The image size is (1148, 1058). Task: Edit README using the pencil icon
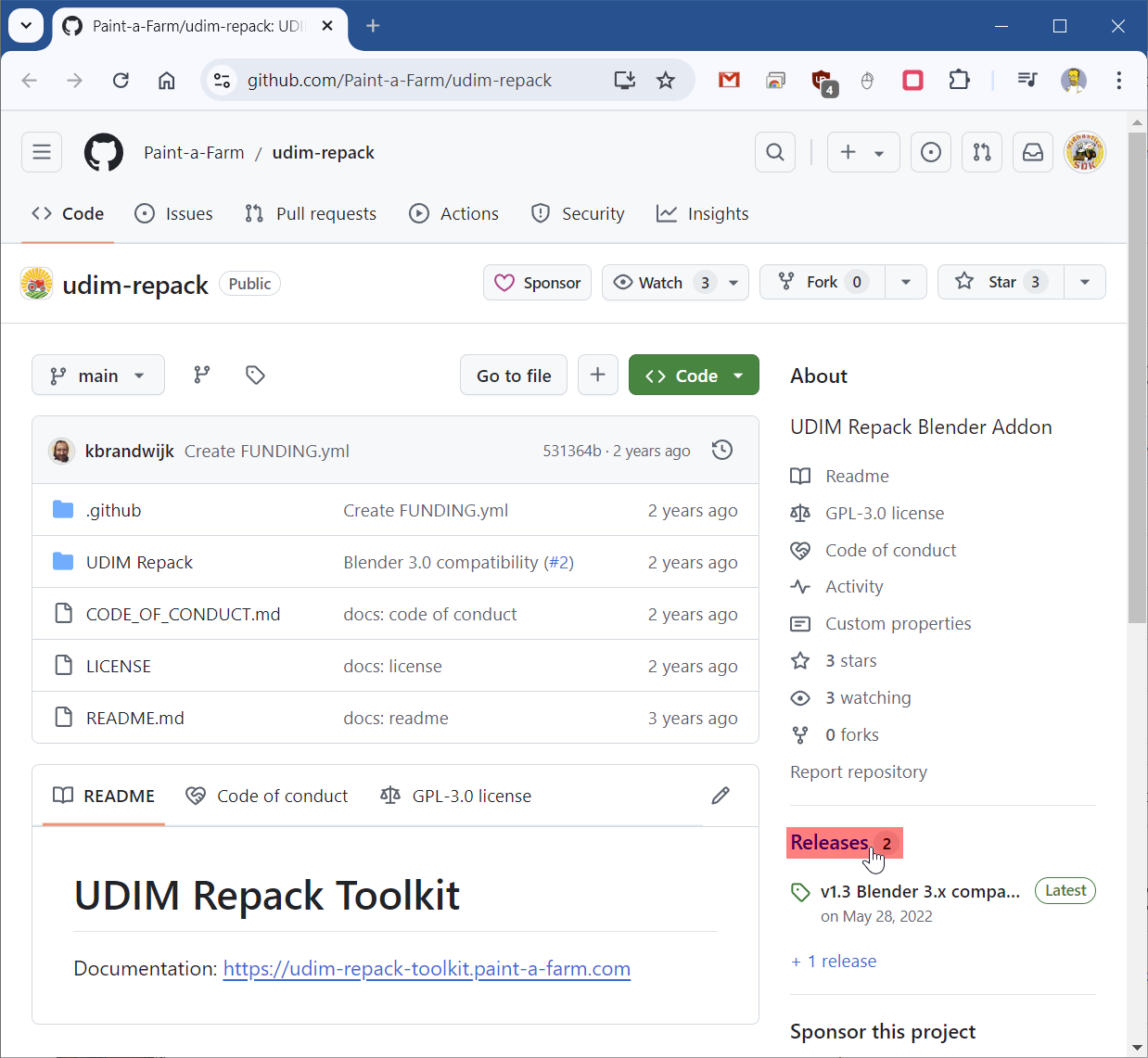click(x=721, y=796)
